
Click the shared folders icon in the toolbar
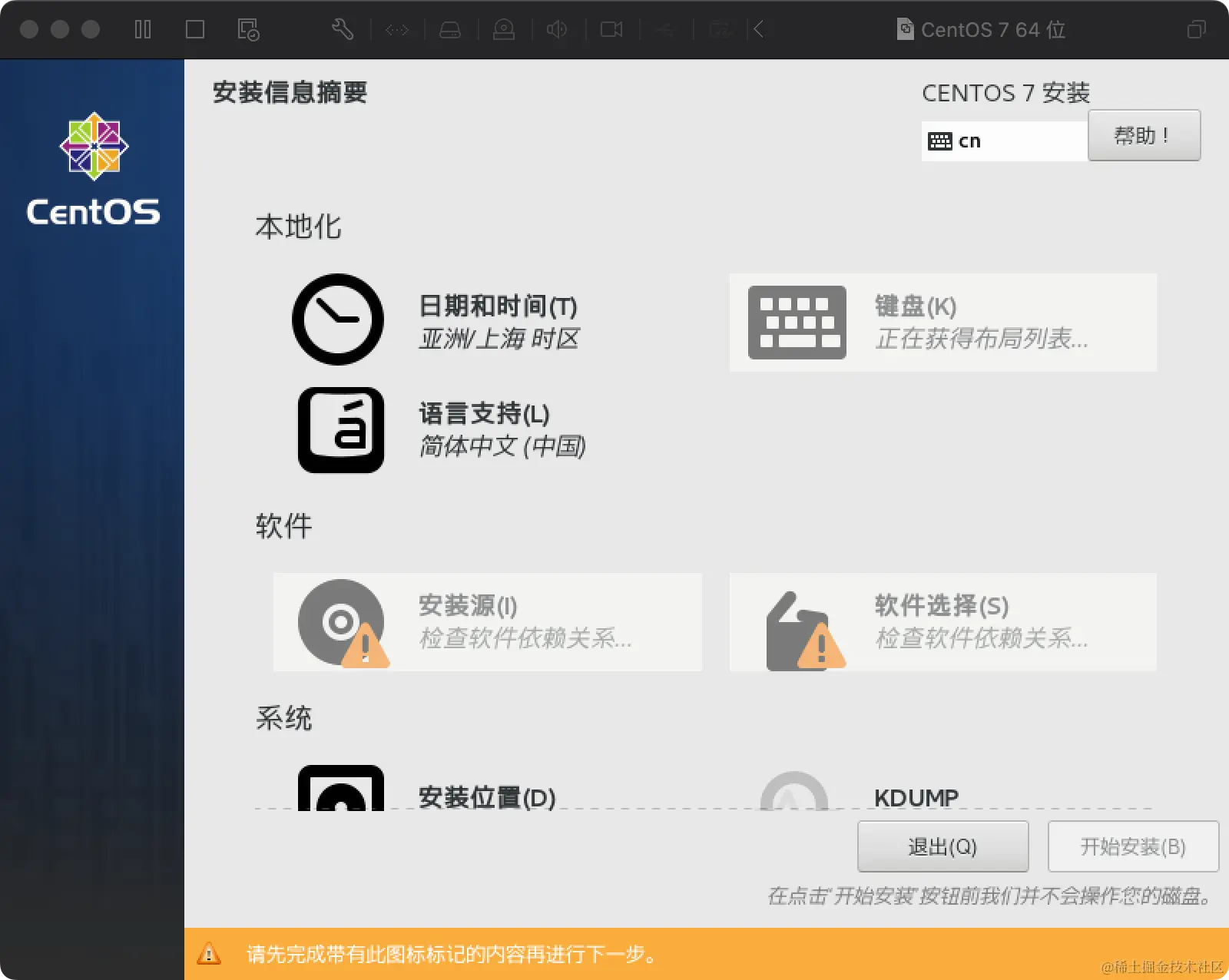[x=720, y=30]
